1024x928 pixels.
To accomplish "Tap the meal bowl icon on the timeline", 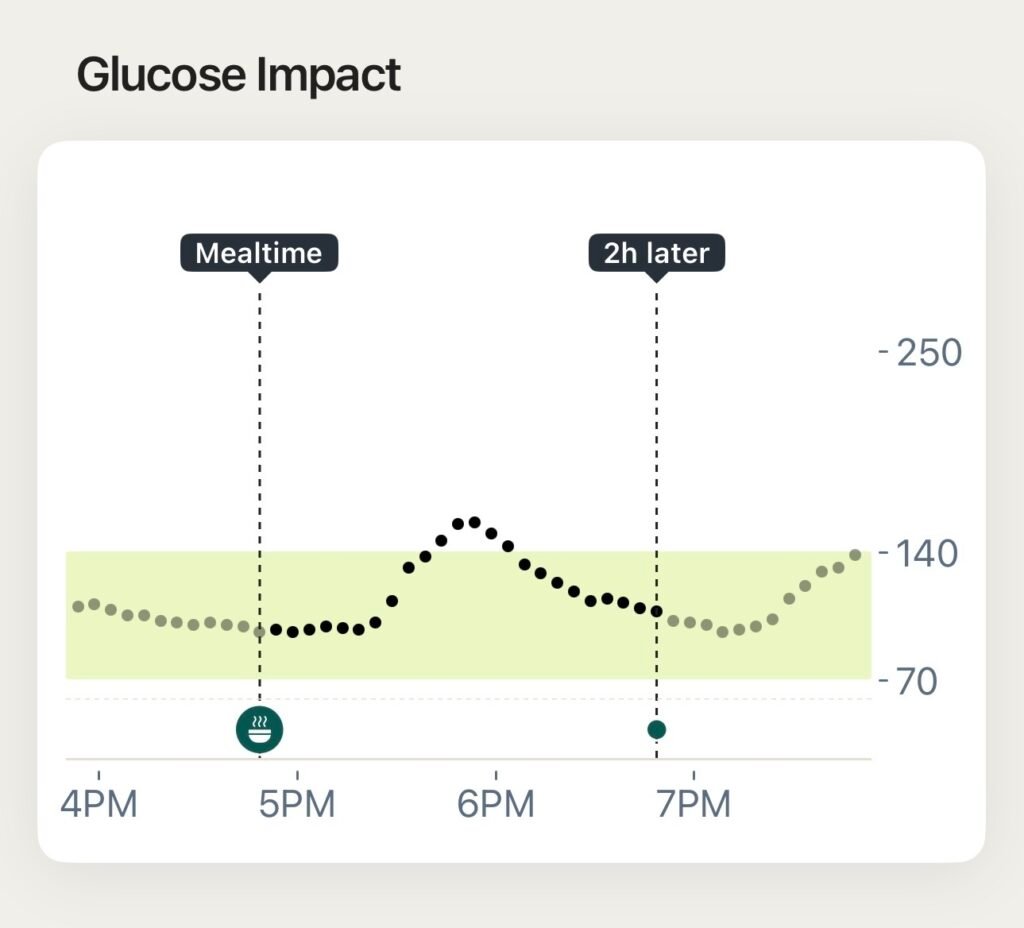I will point(260,730).
